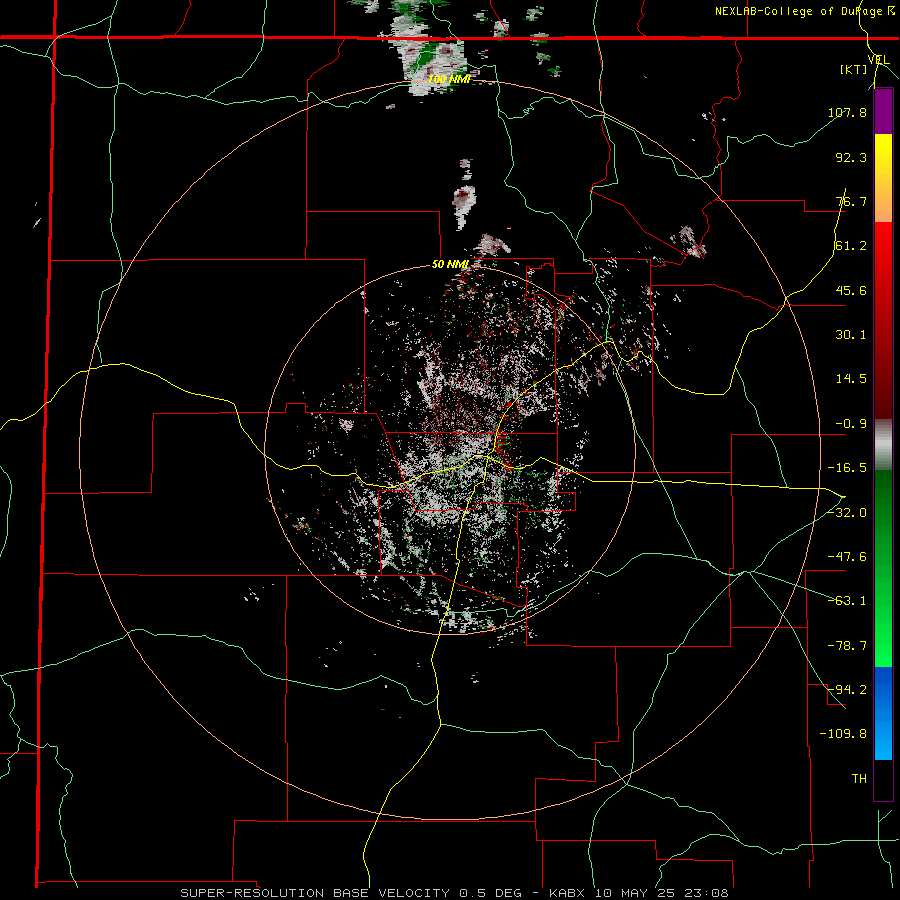The height and width of the screenshot is (900, 900).
Task: Click the purple segment of the color bar
Action: [x=883, y=112]
